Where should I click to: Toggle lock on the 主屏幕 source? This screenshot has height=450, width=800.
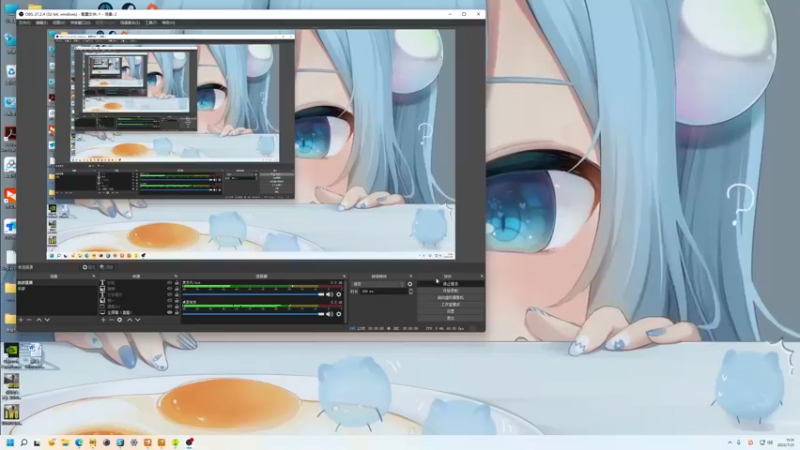click(177, 312)
